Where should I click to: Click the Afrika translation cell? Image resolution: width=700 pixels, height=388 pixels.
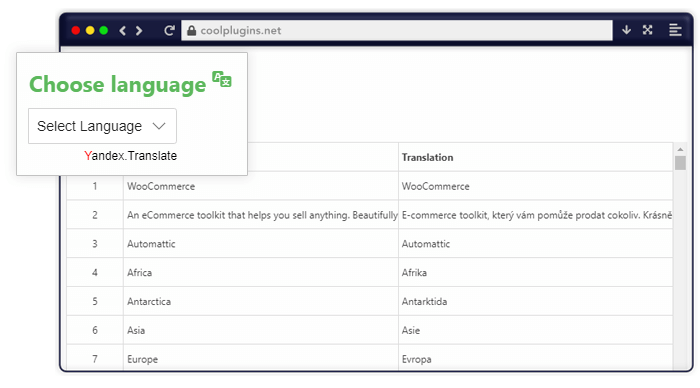535,272
